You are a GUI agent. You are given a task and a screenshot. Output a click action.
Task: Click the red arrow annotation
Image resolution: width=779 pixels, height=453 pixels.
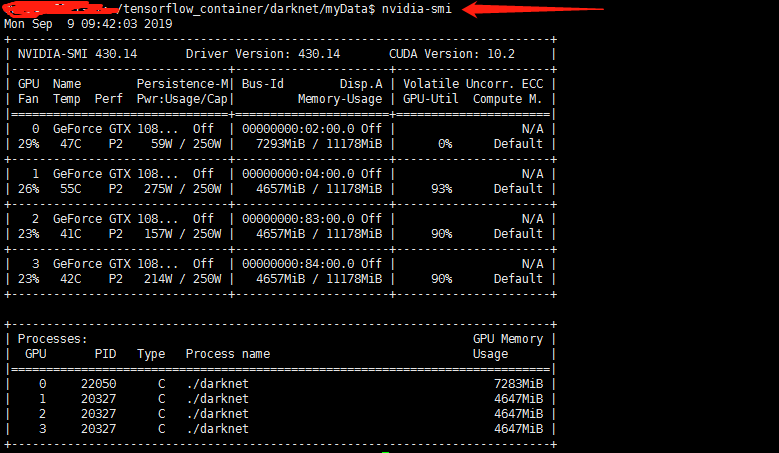pyautogui.click(x=533, y=9)
